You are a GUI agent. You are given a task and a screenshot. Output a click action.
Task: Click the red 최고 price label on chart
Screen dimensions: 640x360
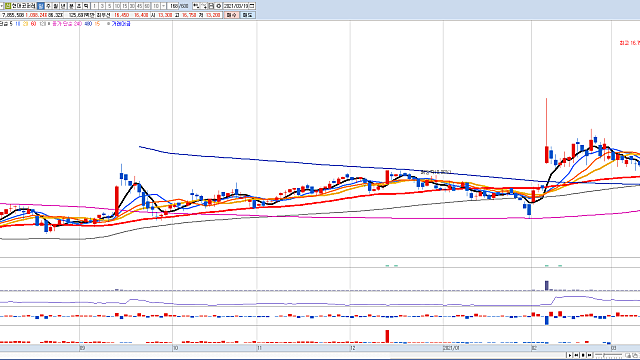pos(629,42)
